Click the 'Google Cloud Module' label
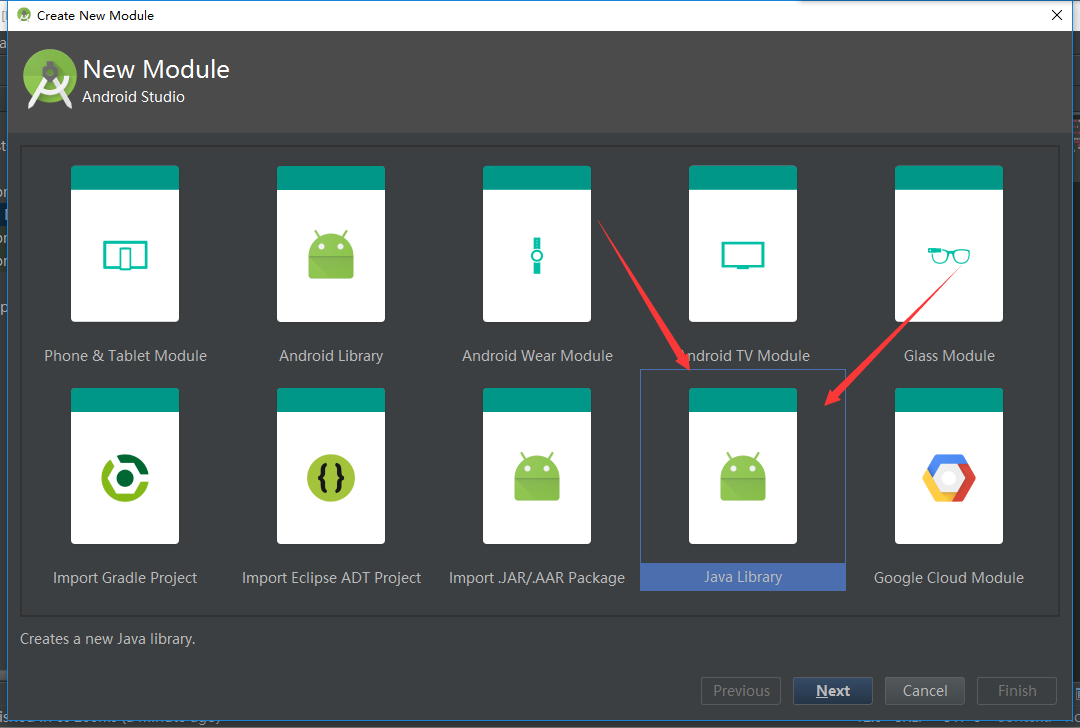This screenshot has width=1080, height=728. click(948, 578)
